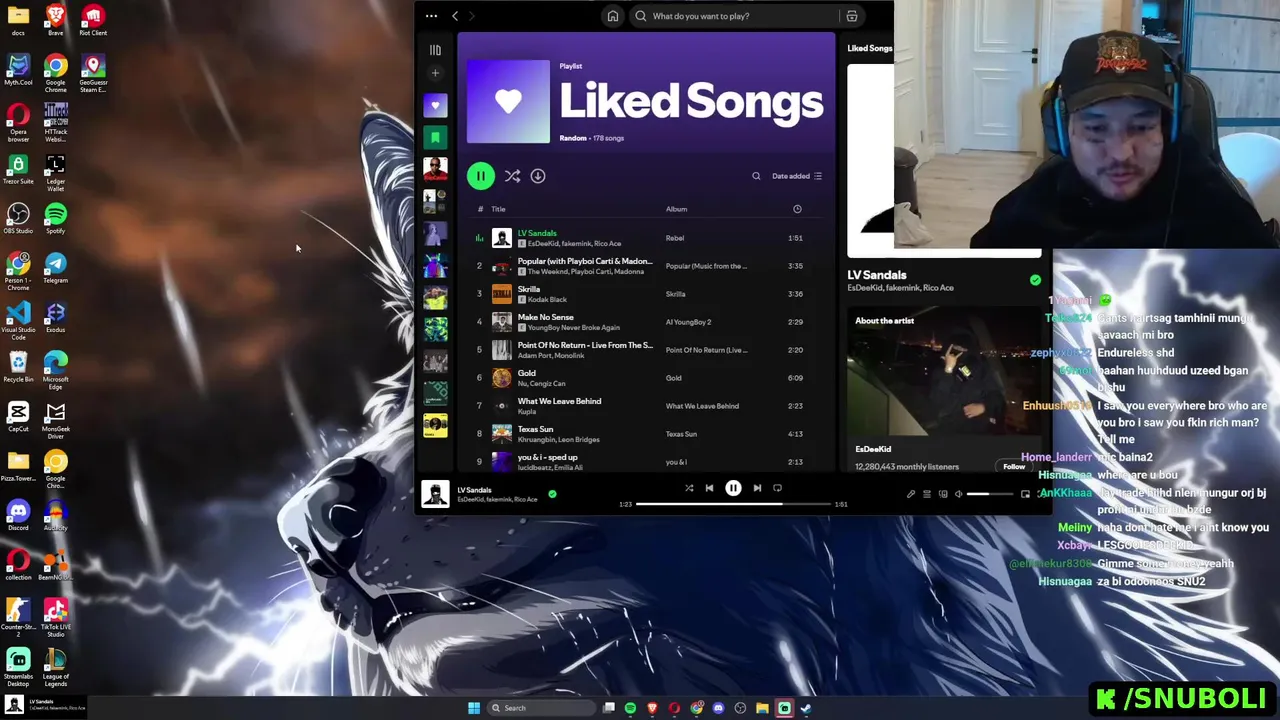
Task: Open the Telegram desktop shortcut
Action: coord(55,268)
